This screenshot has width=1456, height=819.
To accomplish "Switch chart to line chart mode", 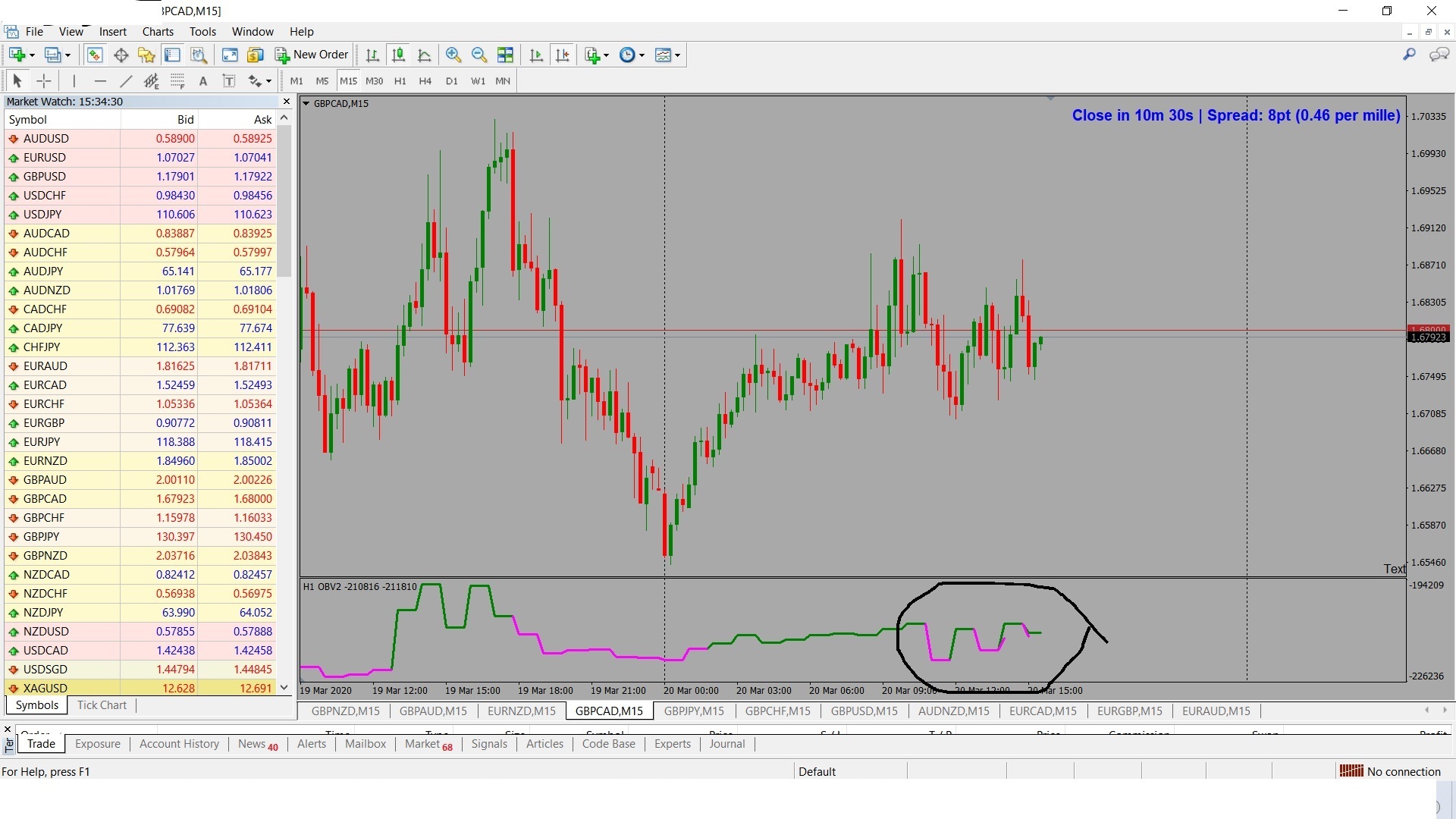I will click(425, 55).
